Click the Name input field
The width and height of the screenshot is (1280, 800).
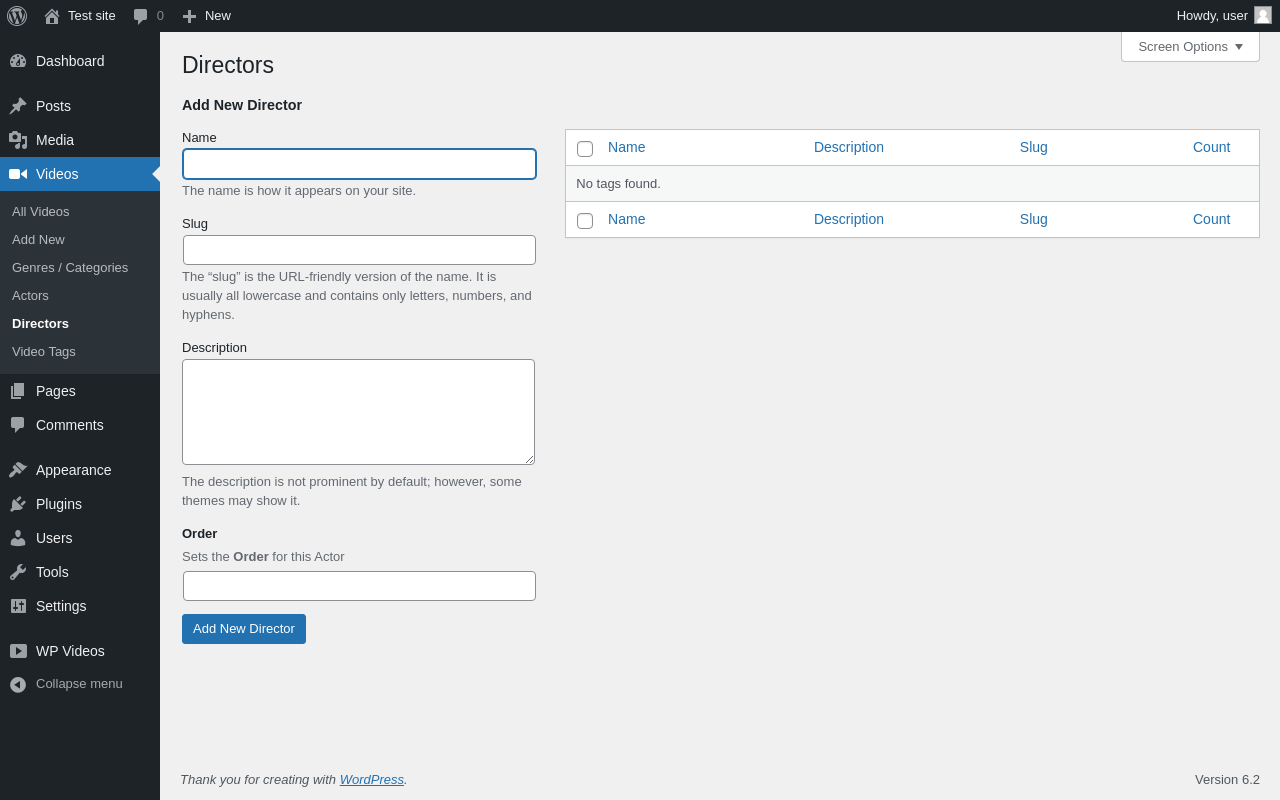pyautogui.click(x=359, y=164)
